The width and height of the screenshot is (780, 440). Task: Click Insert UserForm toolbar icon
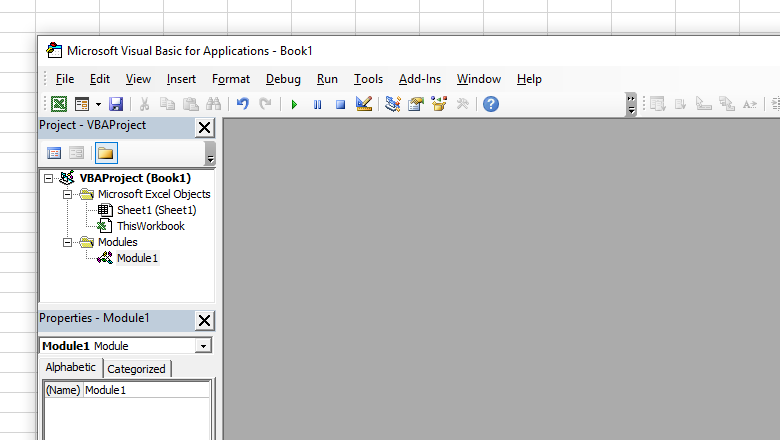82,104
